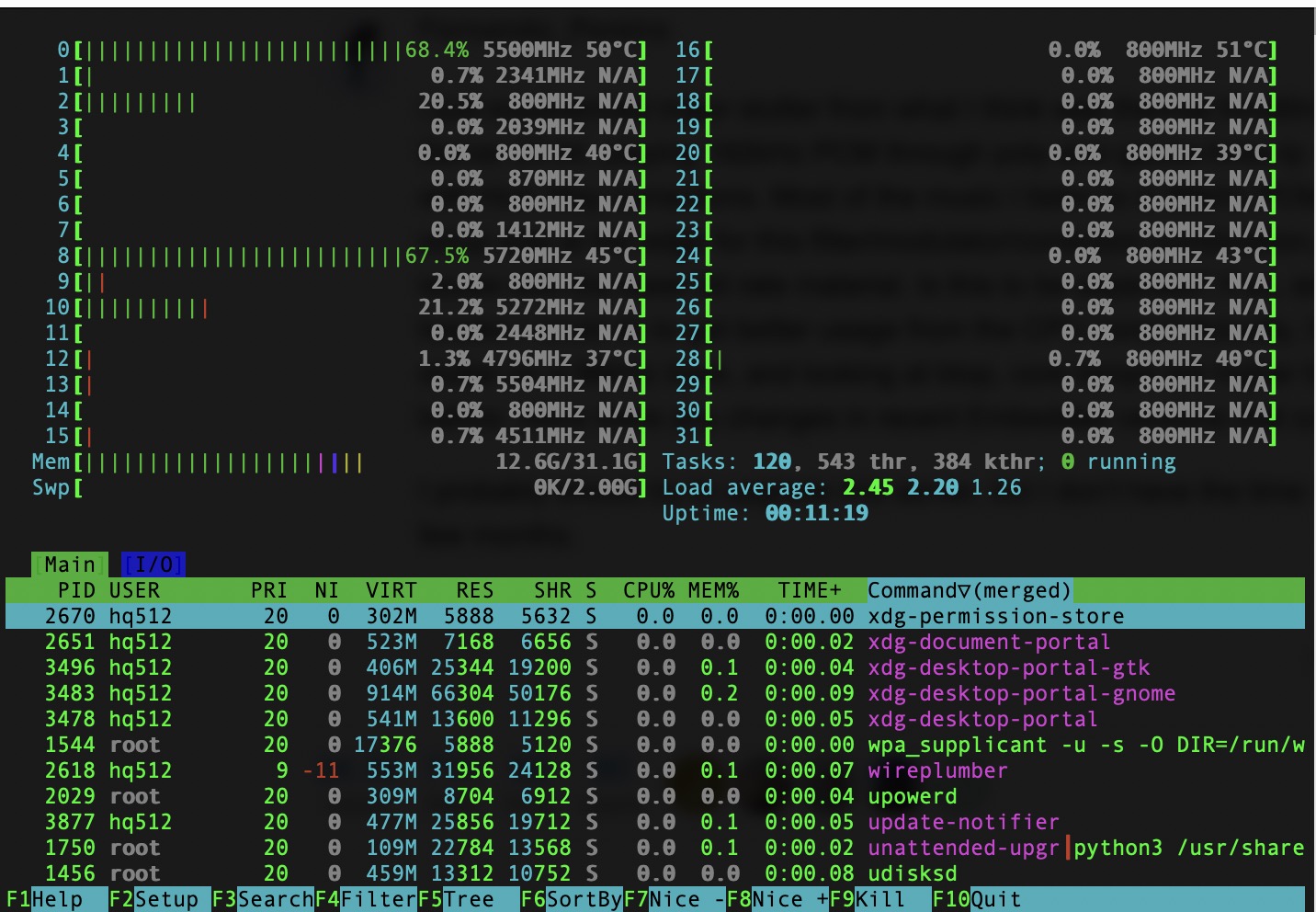
Task: Click the CPU 31 meter row
Action: coord(977,436)
